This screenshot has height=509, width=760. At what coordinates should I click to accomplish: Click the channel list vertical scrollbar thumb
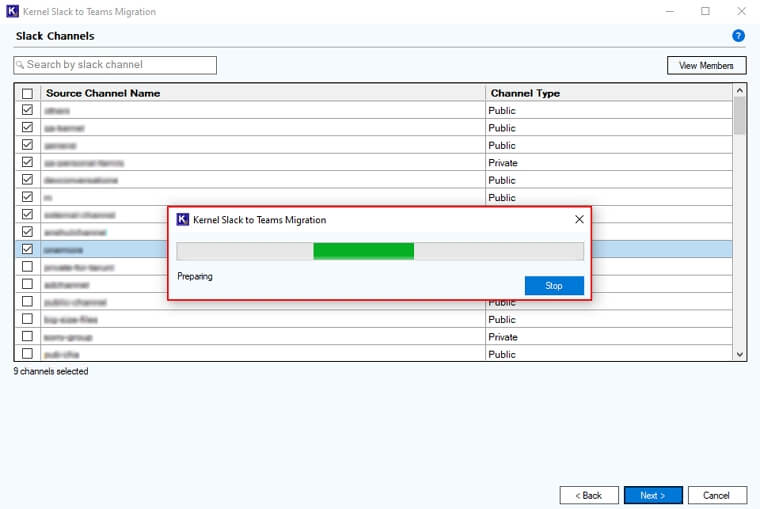740,115
